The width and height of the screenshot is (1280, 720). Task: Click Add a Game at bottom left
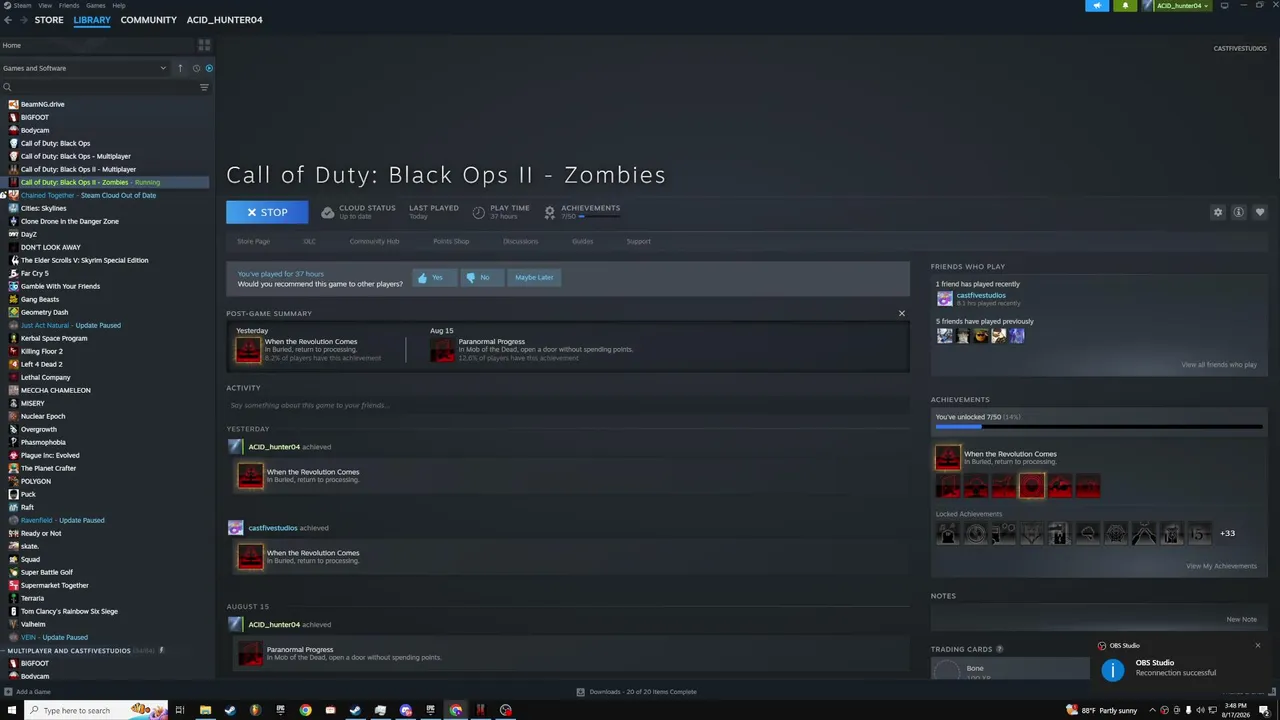27,692
